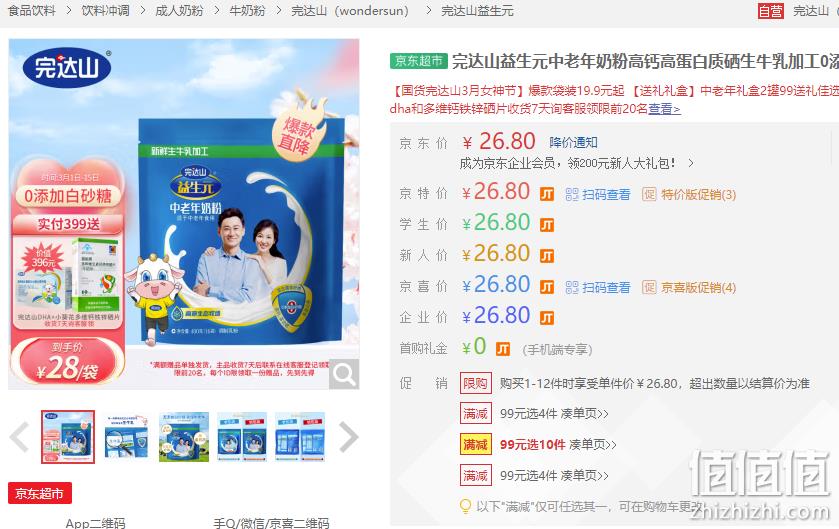Click QR code icon beside 京特价
Image resolution: width=839 pixels, height=529 pixels.
tap(572, 194)
